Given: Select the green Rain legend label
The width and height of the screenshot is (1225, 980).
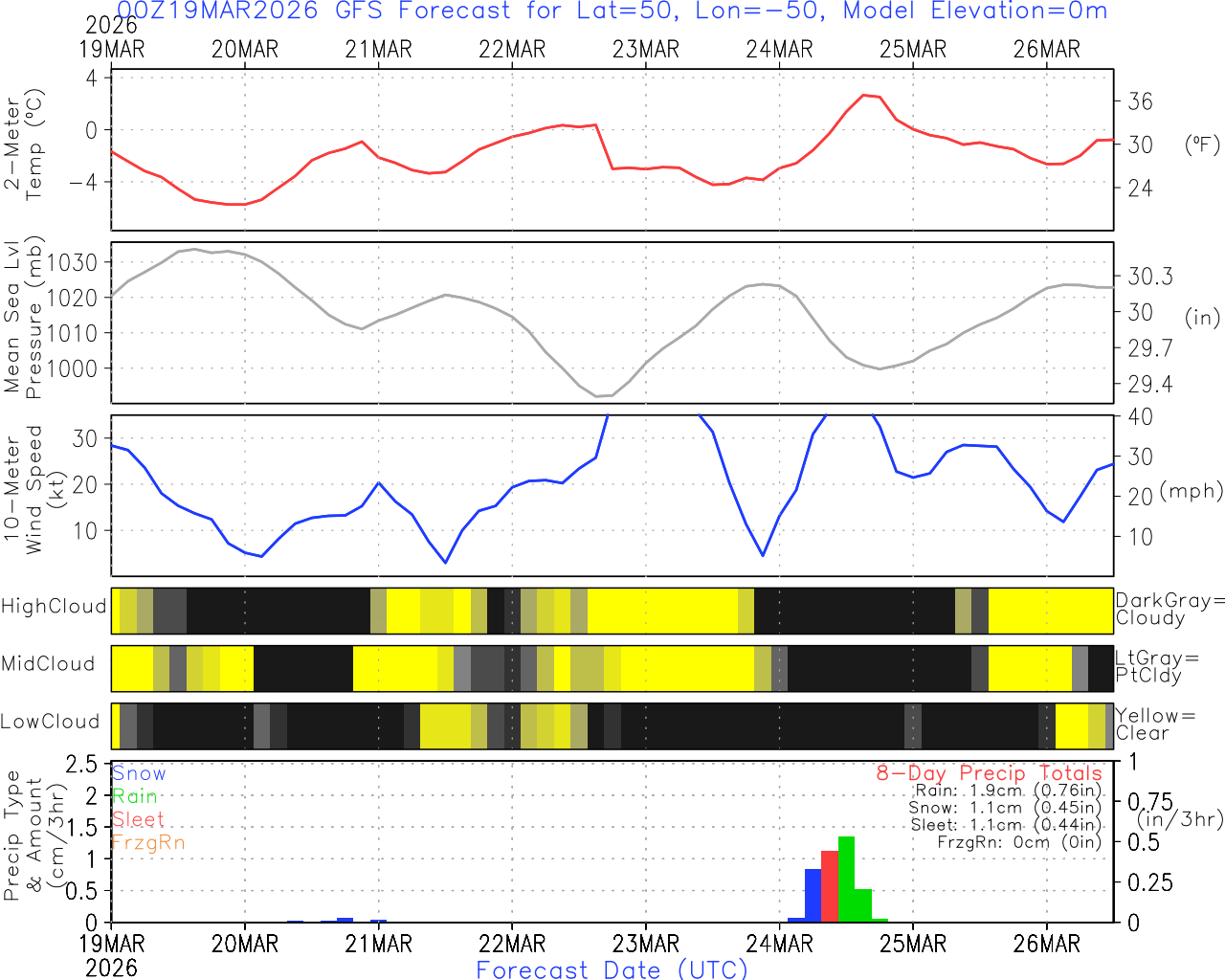Looking at the screenshot, I should (x=135, y=796).
